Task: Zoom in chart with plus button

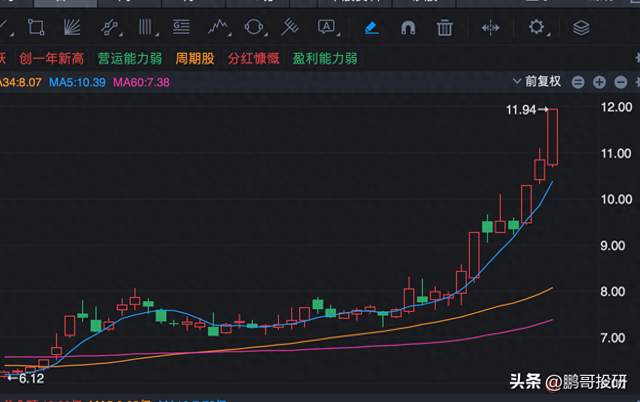Action: click(x=599, y=82)
